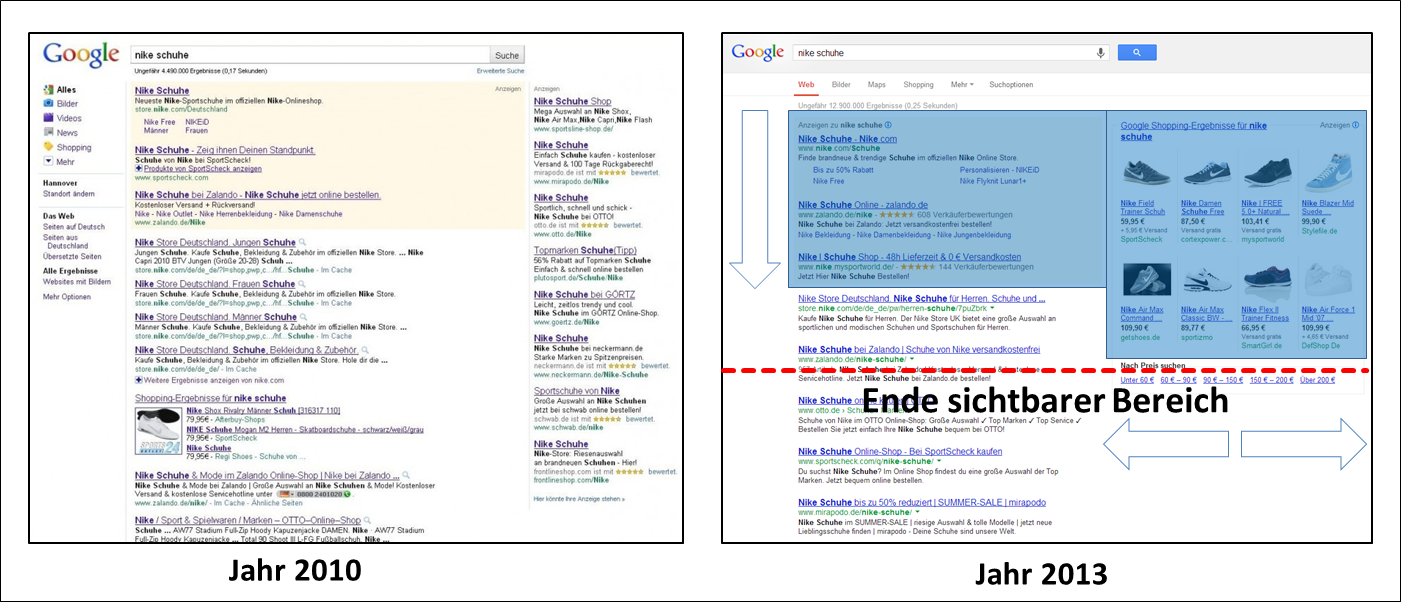
Task: Click the yellow Shopping tag icon
Action: [x=48, y=147]
